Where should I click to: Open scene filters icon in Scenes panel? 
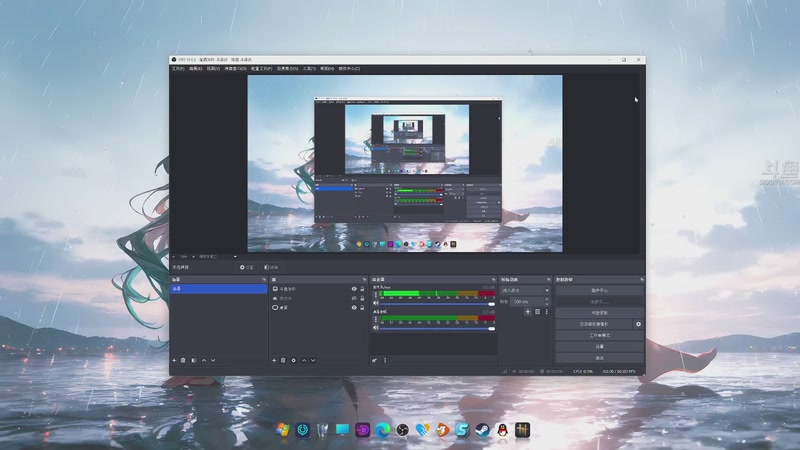(193, 360)
